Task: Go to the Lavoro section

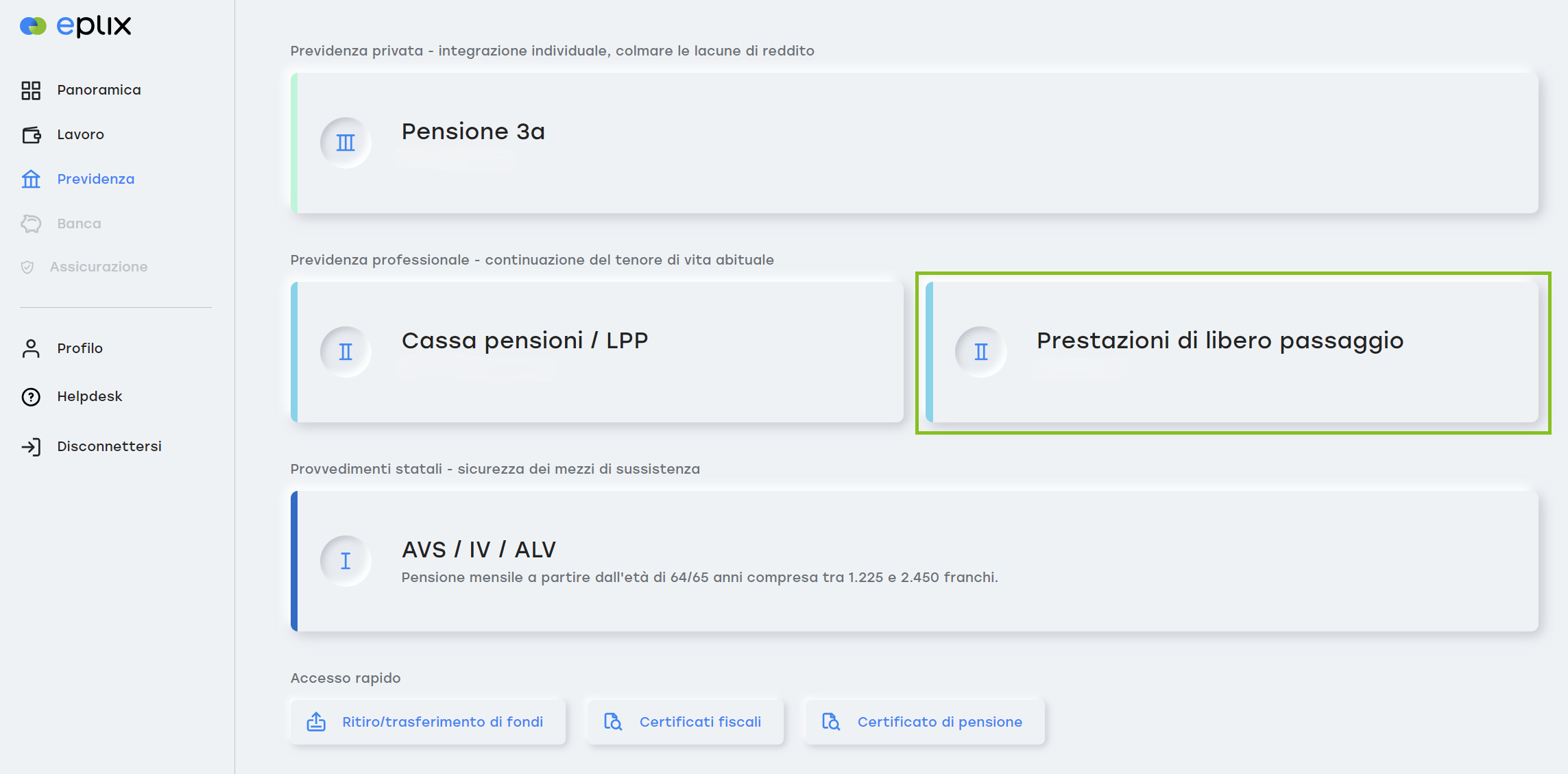Action: click(x=80, y=135)
